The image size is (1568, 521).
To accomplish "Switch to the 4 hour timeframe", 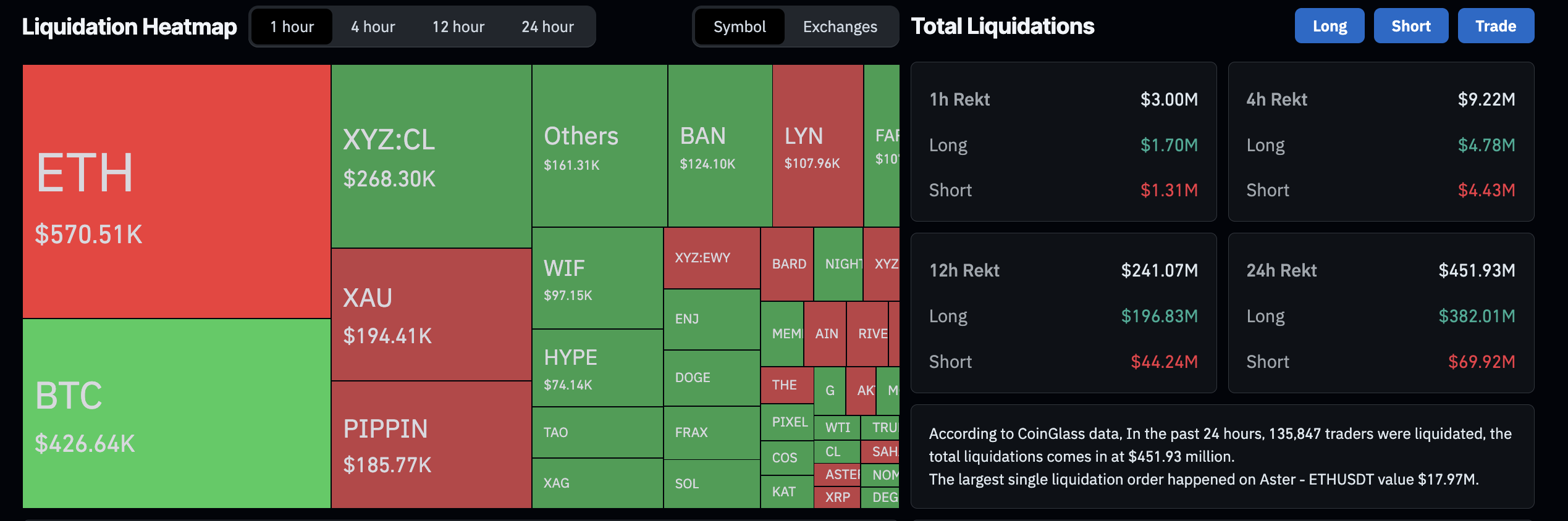I will pos(373,27).
